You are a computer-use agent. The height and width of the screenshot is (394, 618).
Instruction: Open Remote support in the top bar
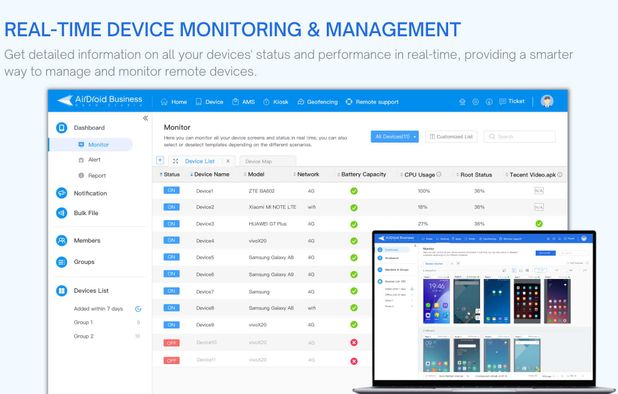372,102
